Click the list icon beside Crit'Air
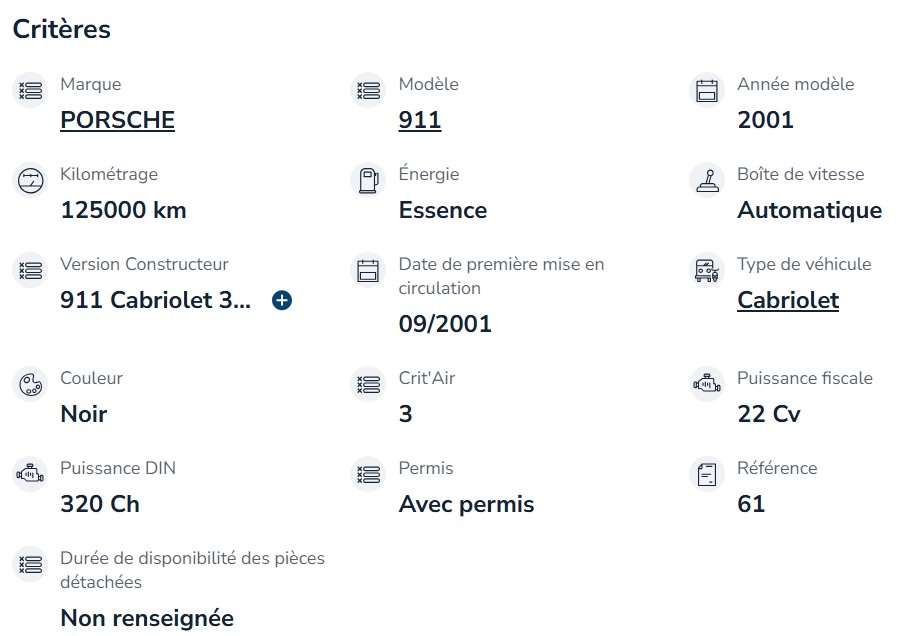Screen dimensions: 914x636 pos(368,384)
